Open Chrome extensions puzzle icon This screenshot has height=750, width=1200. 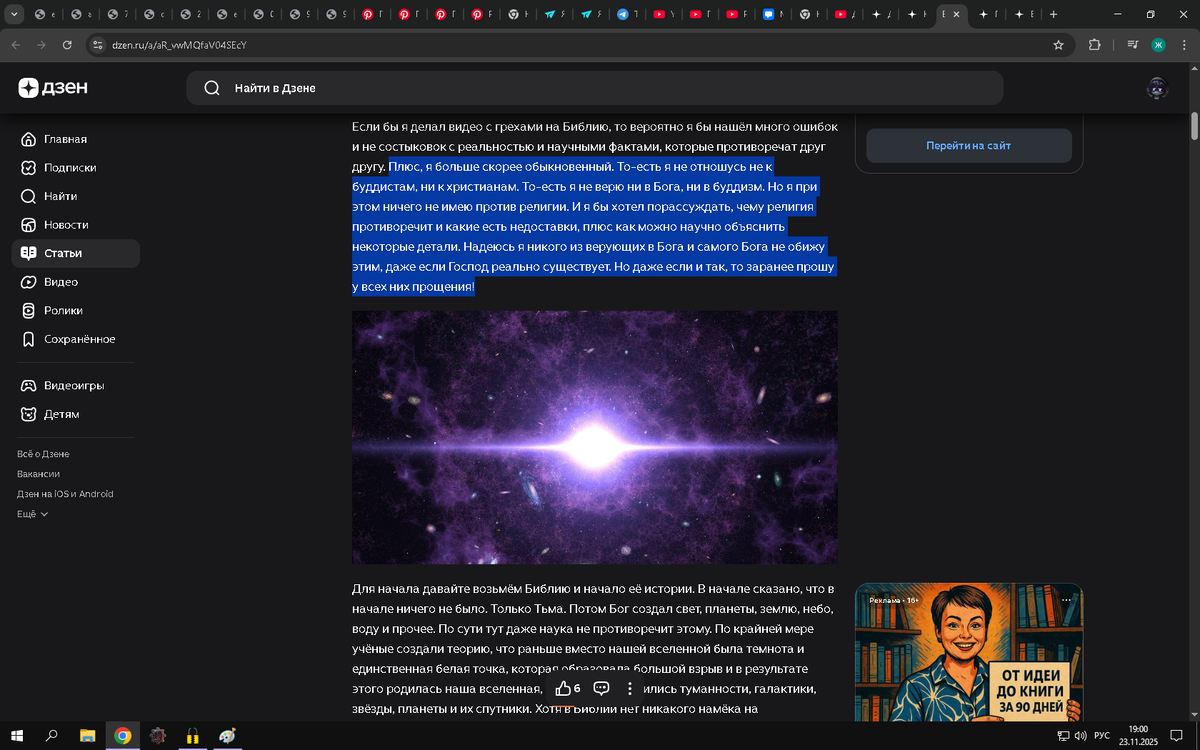1094,45
